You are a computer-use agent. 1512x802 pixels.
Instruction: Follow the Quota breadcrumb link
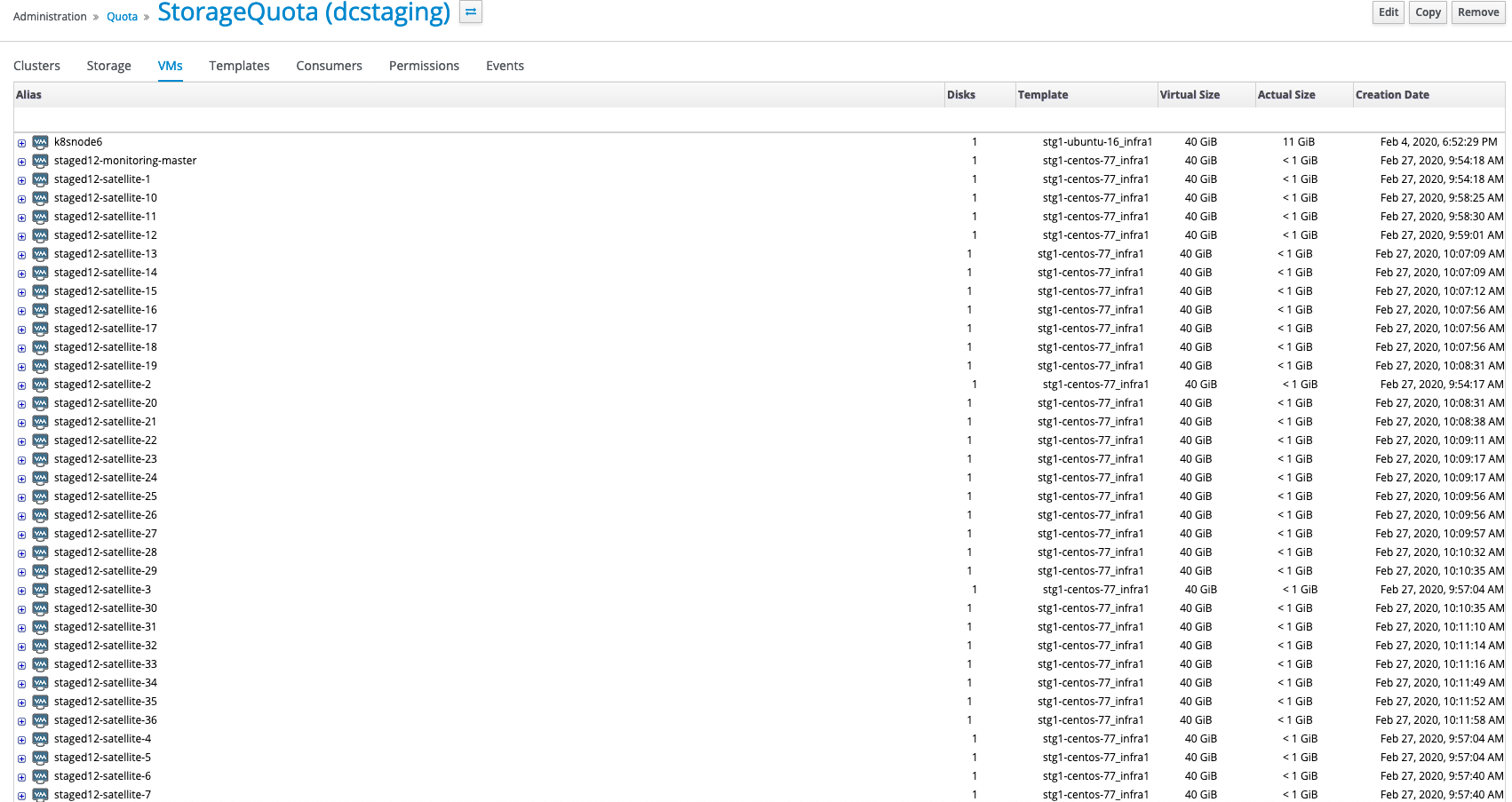click(x=122, y=17)
